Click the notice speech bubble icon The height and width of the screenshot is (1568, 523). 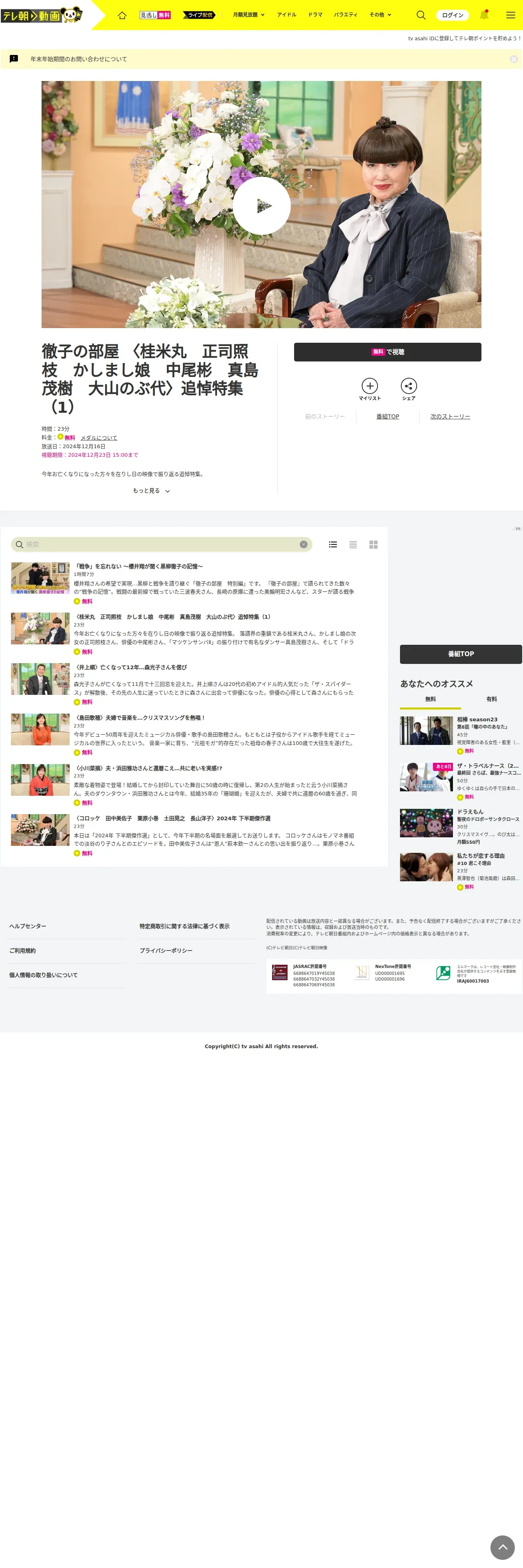(14, 59)
